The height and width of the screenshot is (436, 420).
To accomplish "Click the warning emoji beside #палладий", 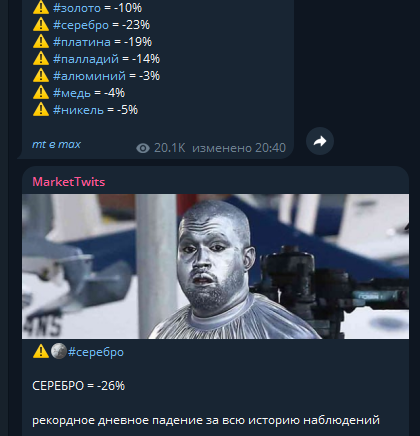I will pyautogui.click(x=41, y=58).
